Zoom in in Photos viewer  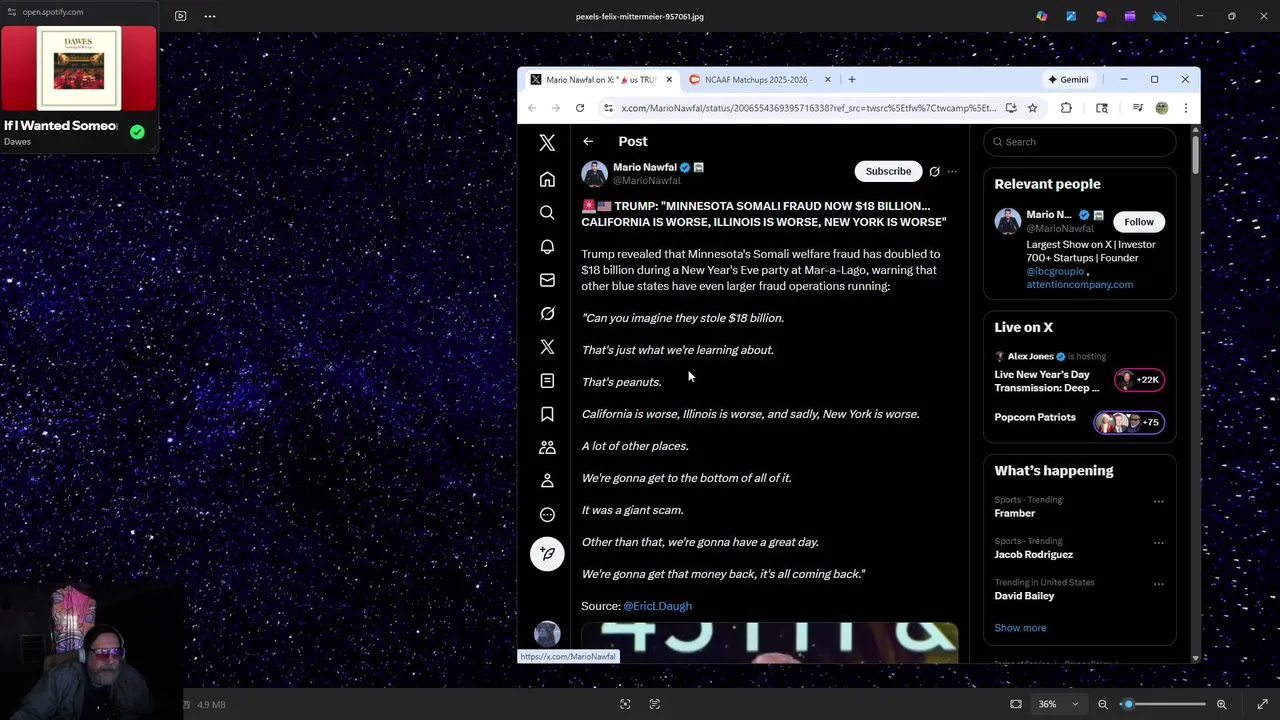(1221, 704)
